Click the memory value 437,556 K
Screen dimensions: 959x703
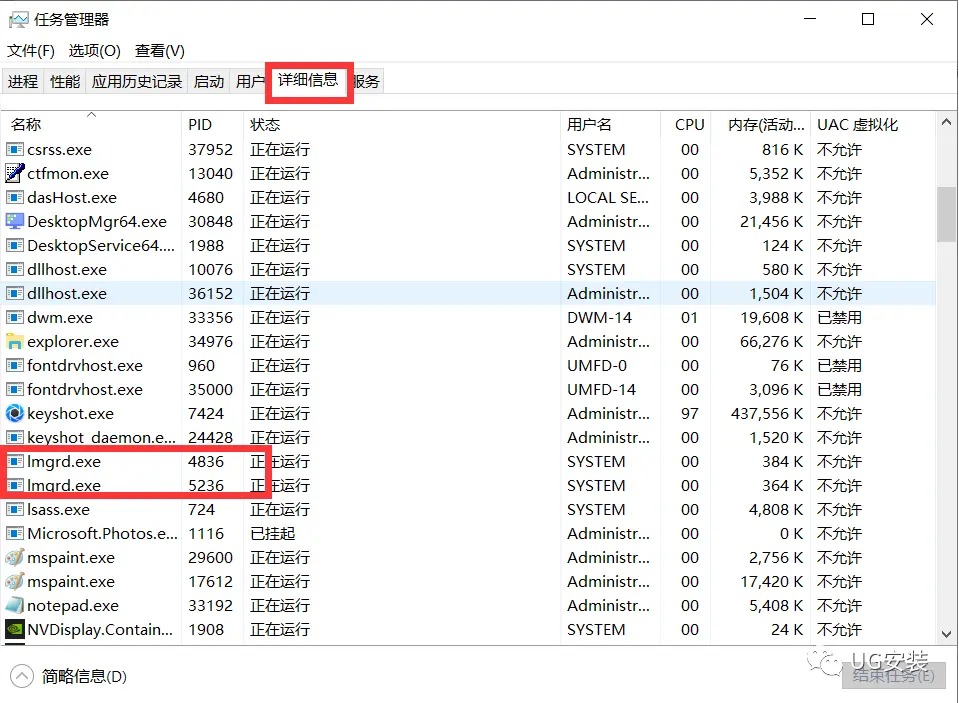click(x=766, y=414)
